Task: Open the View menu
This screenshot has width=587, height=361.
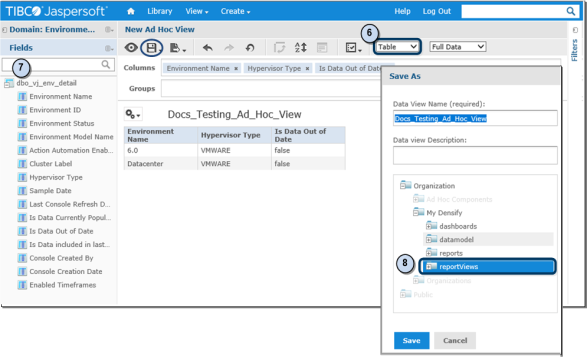Action: [x=197, y=11]
